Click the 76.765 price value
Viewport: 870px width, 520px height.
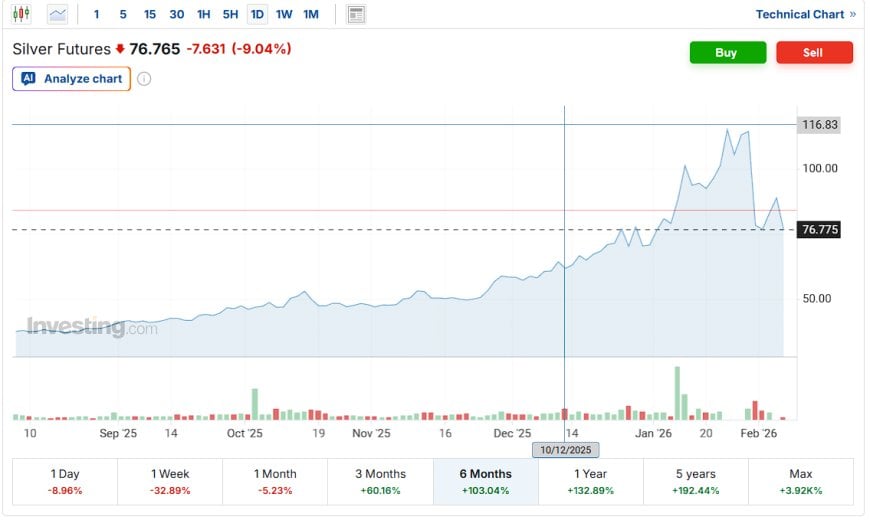coord(155,49)
